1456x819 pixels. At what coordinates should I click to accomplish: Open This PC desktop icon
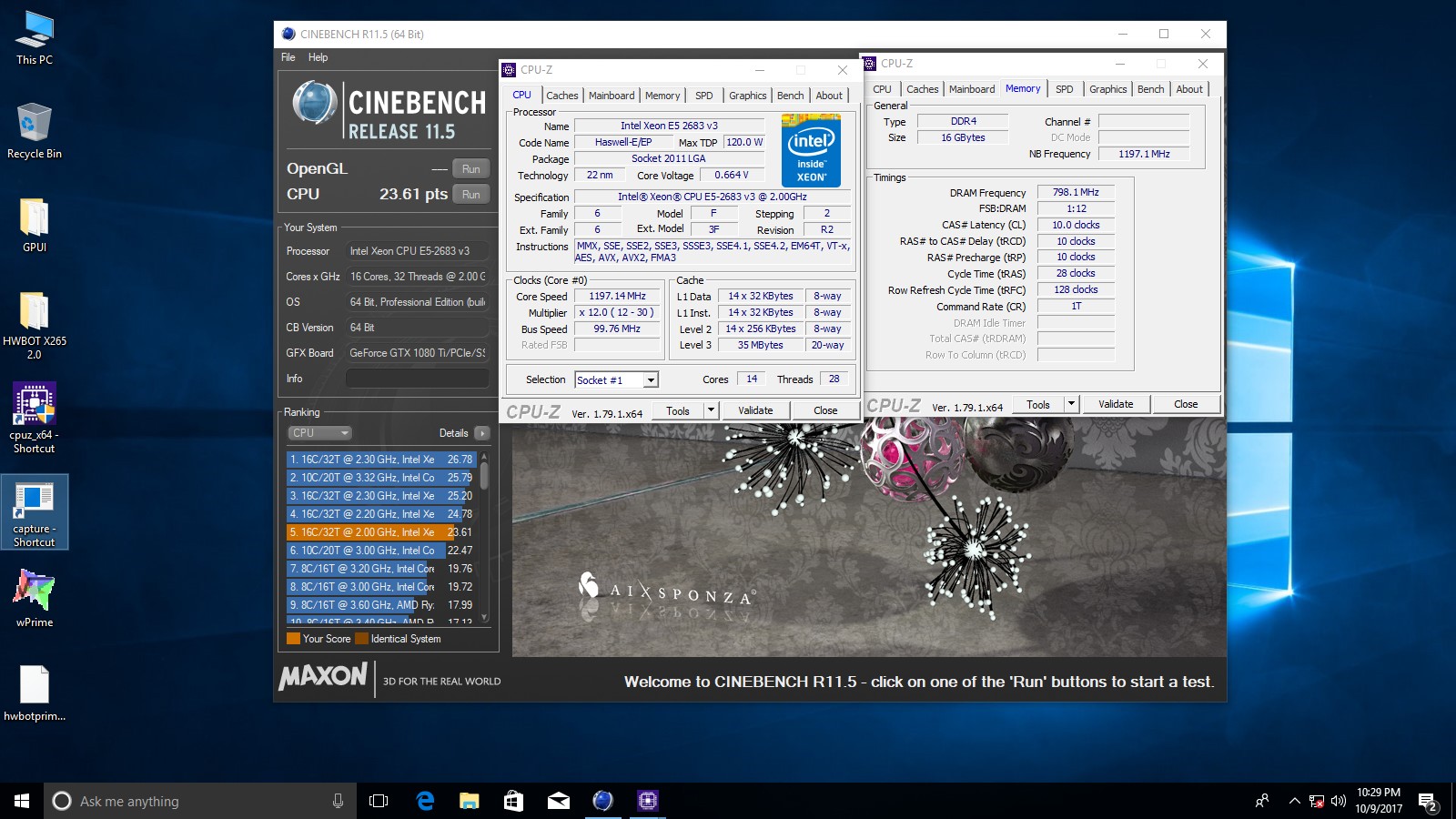click(x=35, y=38)
